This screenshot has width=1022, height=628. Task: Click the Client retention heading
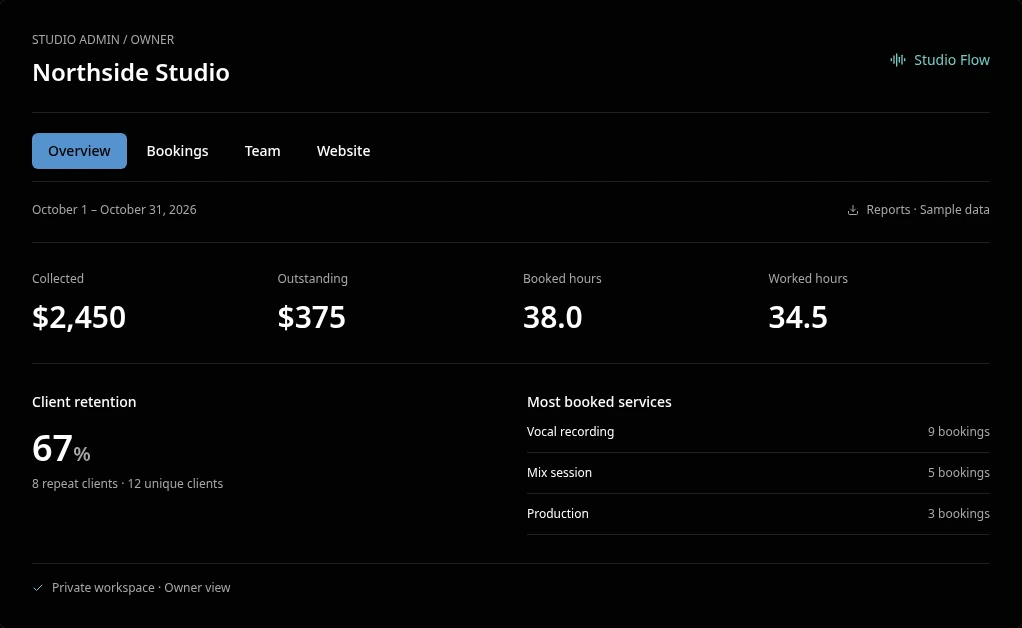(84, 402)
